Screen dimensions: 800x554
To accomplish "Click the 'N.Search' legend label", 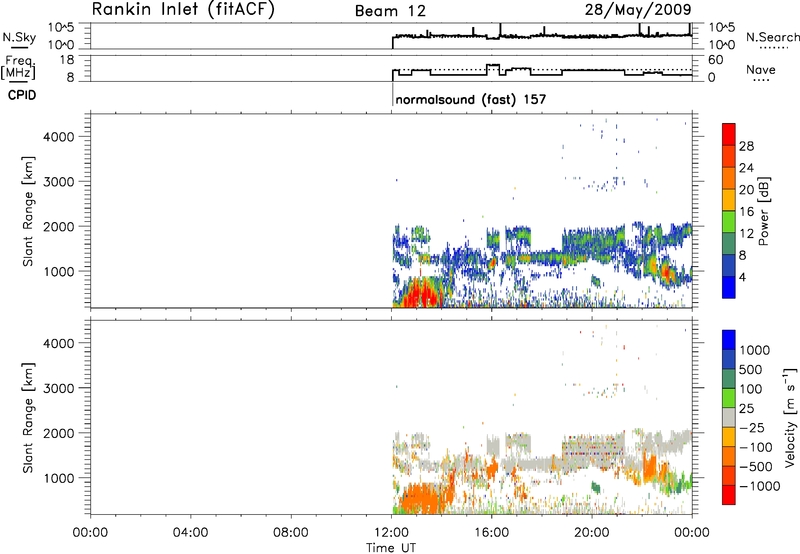I will [x=772, y=37].
